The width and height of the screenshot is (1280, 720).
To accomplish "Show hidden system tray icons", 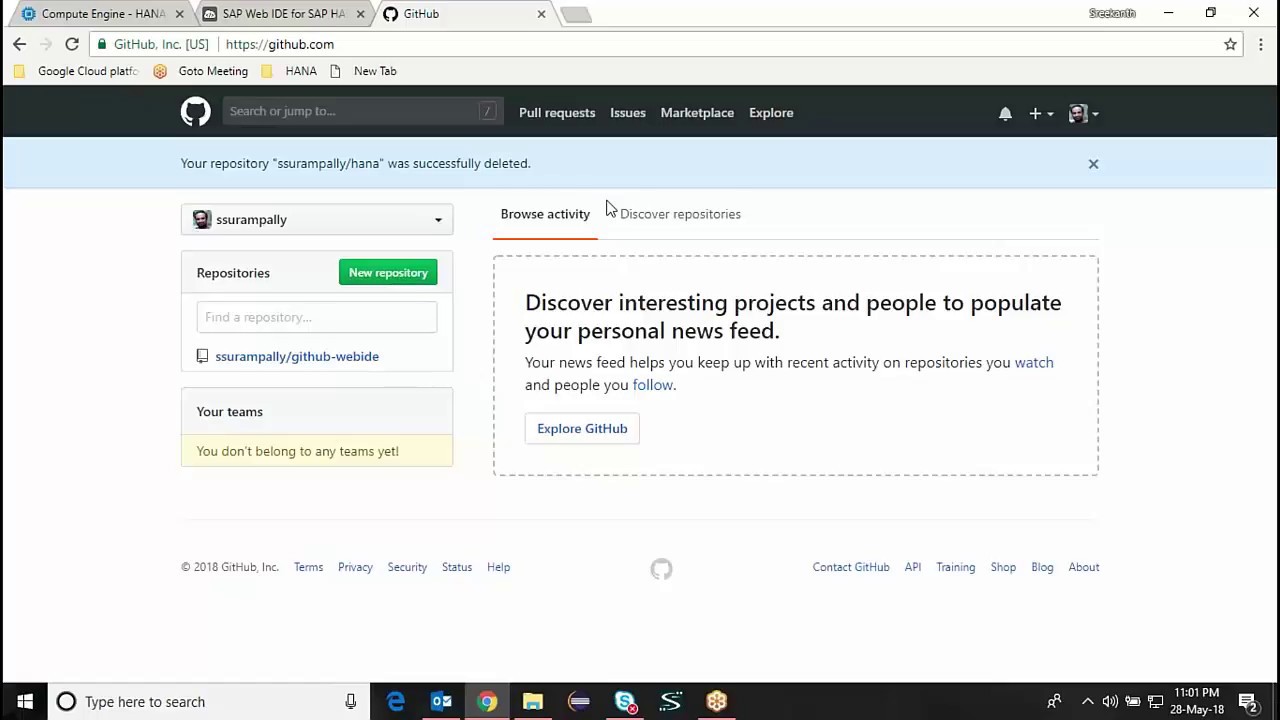I will click(1087, 702).
